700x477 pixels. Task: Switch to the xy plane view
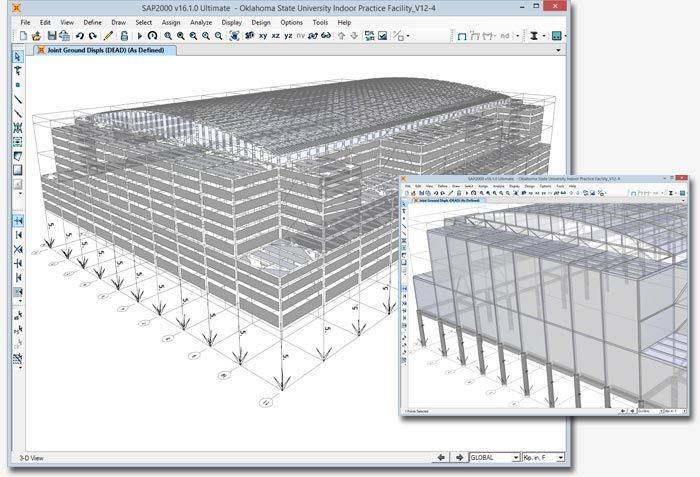coord(263,36)
